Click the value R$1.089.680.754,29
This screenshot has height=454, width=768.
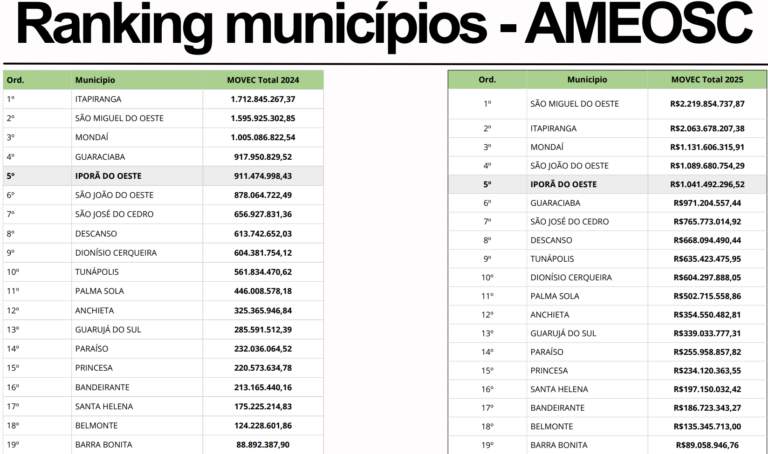click(707, 166)
